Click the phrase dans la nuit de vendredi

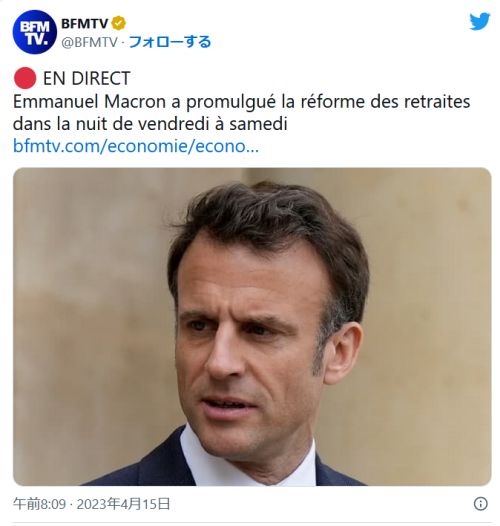point(109,124)
